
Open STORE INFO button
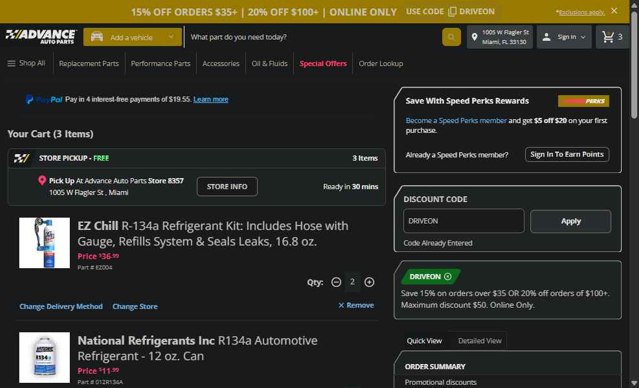tap(227, 187)
